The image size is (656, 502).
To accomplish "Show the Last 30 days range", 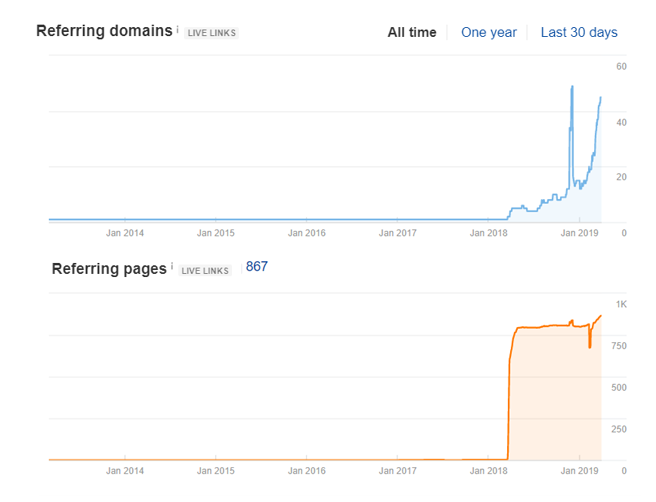I will pyautogui.click(x=579, y=32).
